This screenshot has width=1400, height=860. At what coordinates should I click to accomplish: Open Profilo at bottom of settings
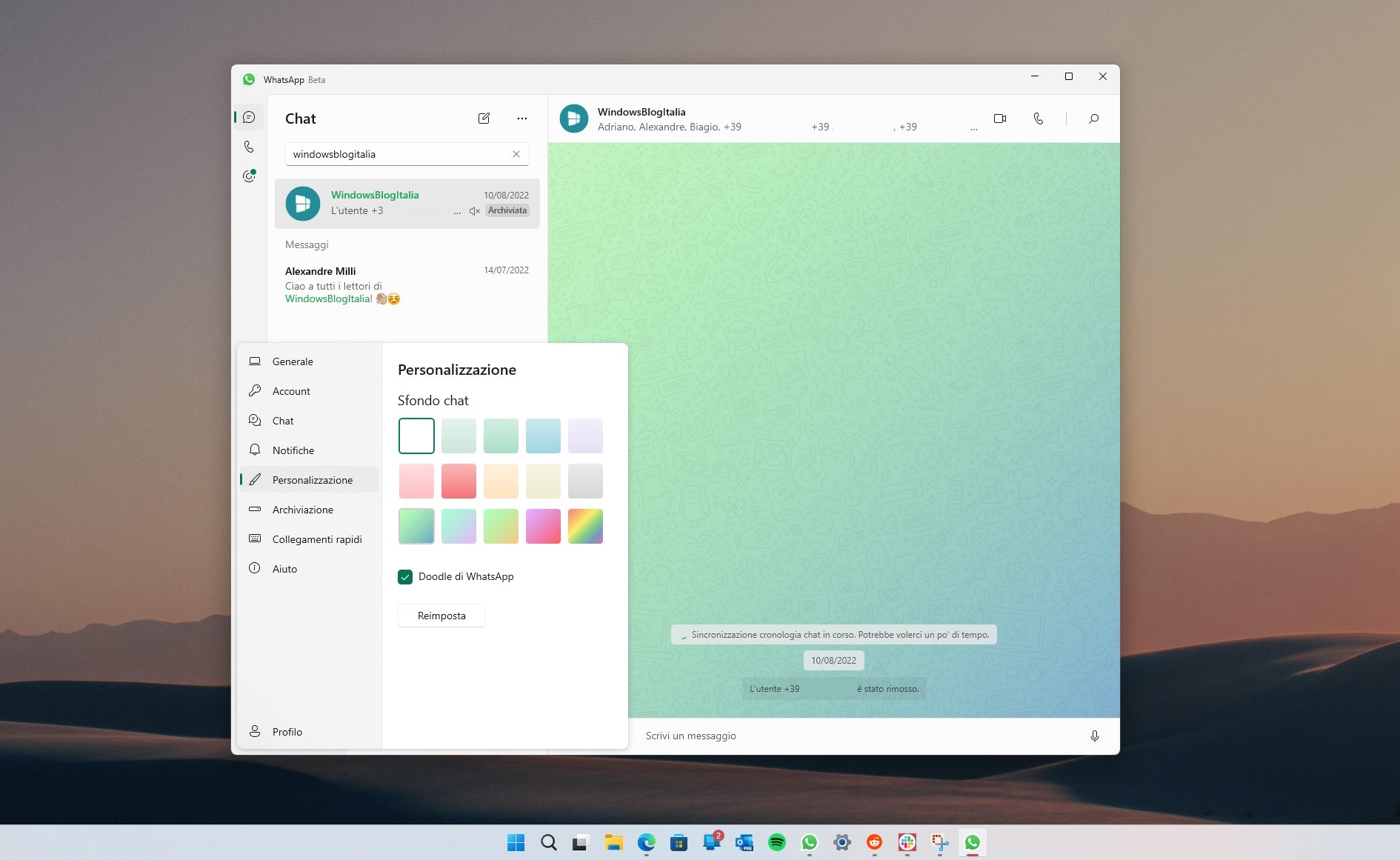309,732
